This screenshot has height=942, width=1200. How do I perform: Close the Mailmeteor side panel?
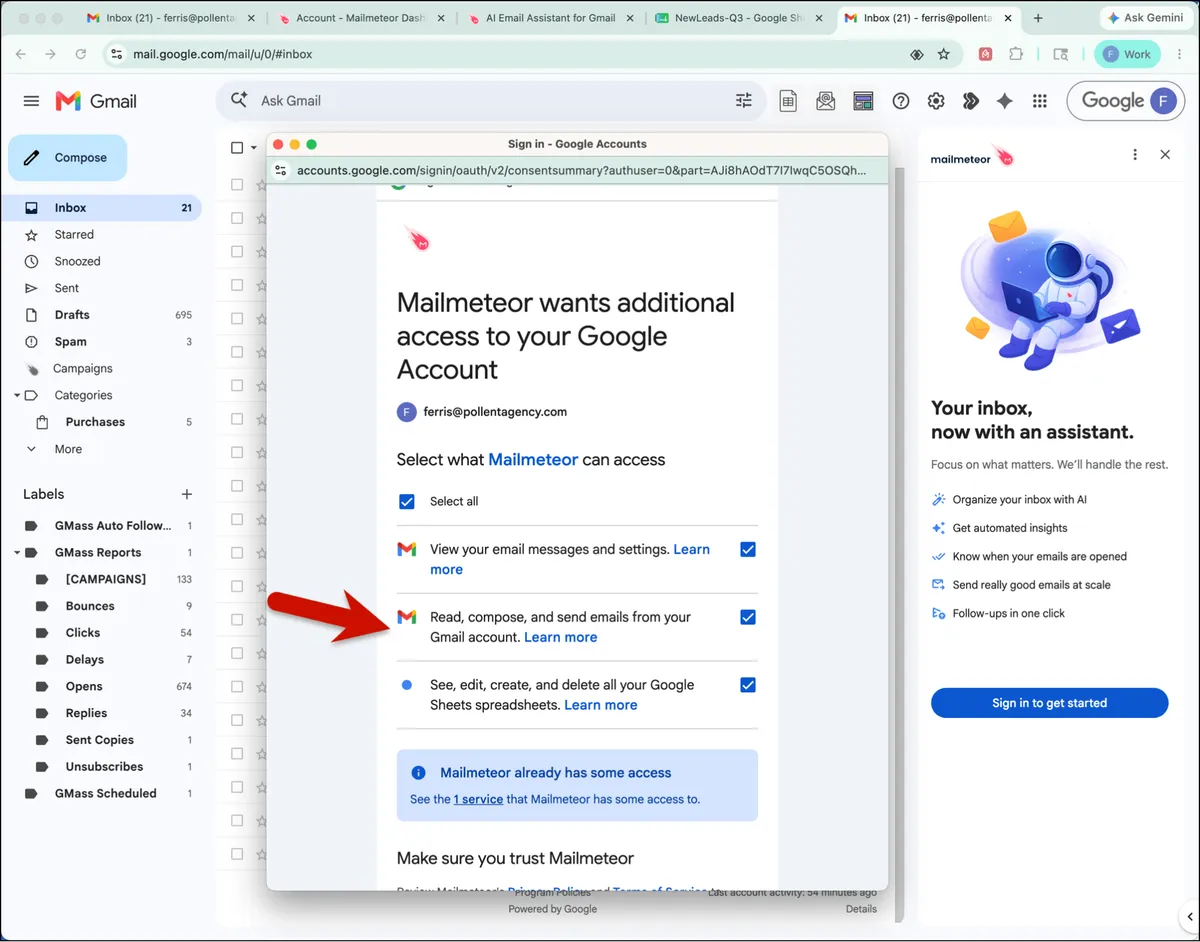coord(1165,154)
